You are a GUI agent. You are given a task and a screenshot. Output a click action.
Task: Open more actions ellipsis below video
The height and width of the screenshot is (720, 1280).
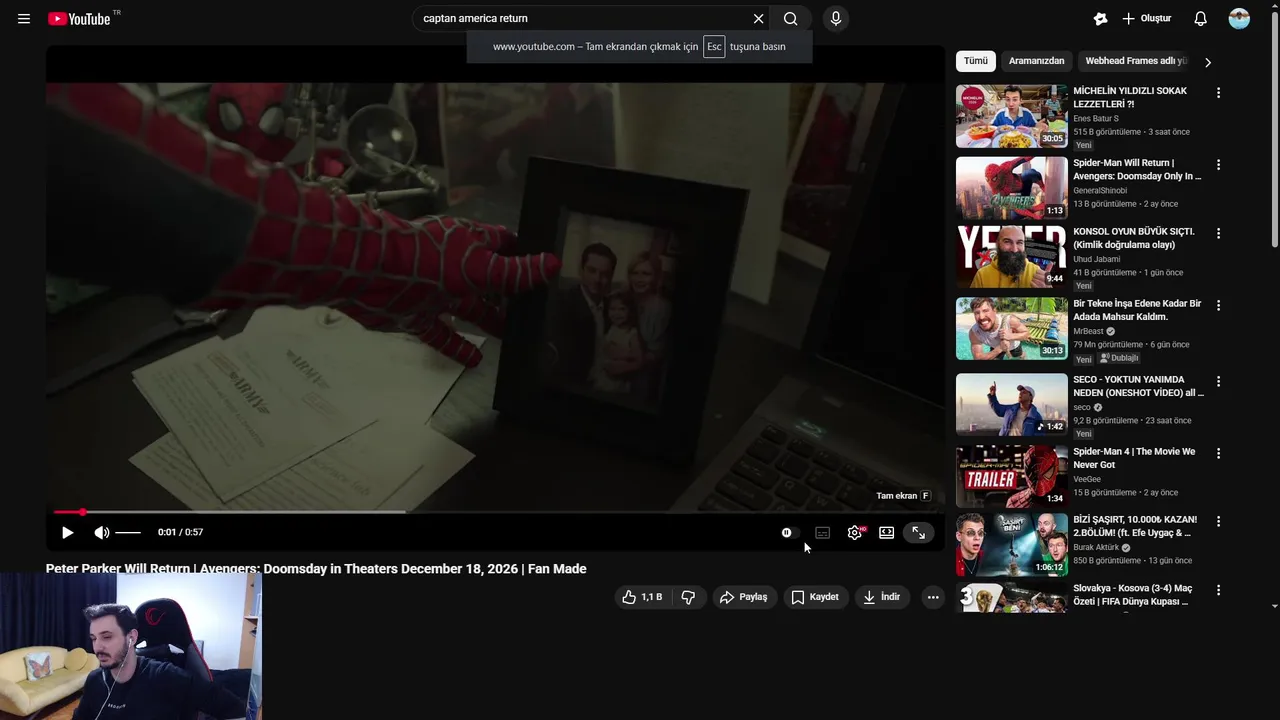[933, 597]
